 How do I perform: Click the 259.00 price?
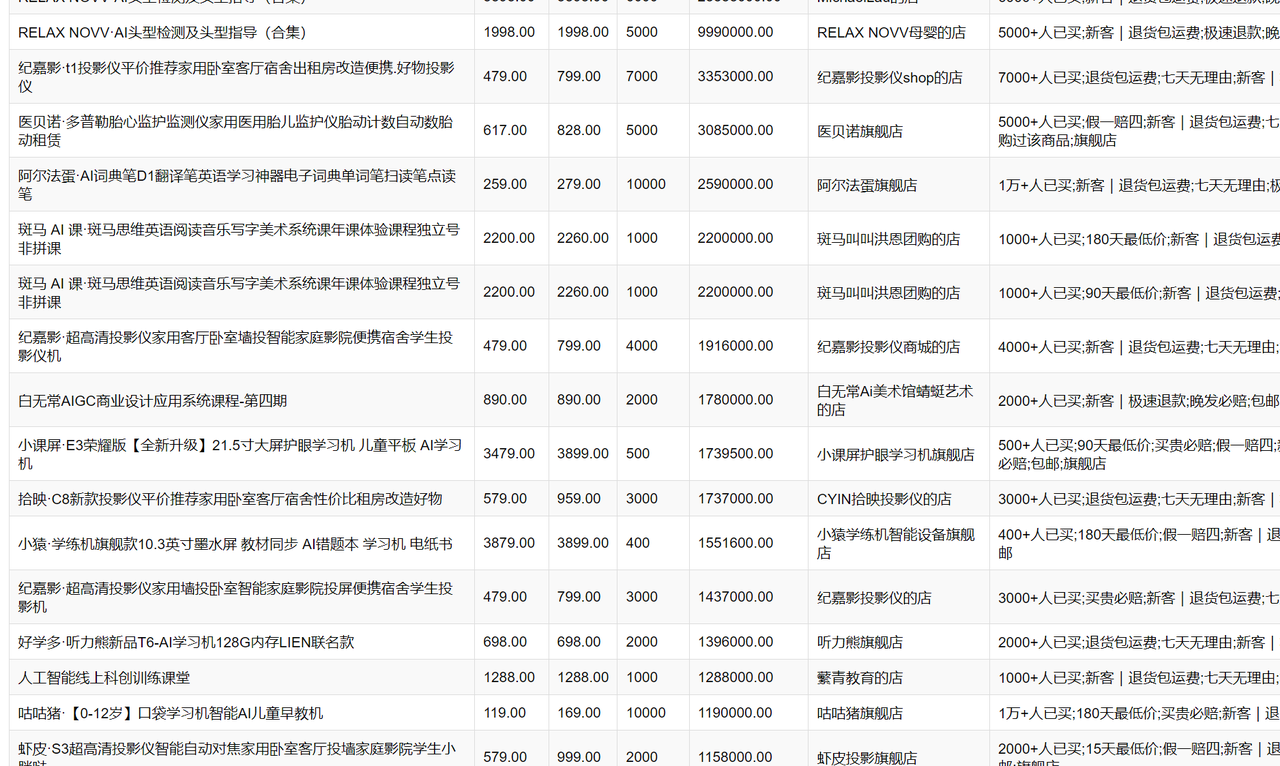tap(505, 184)
